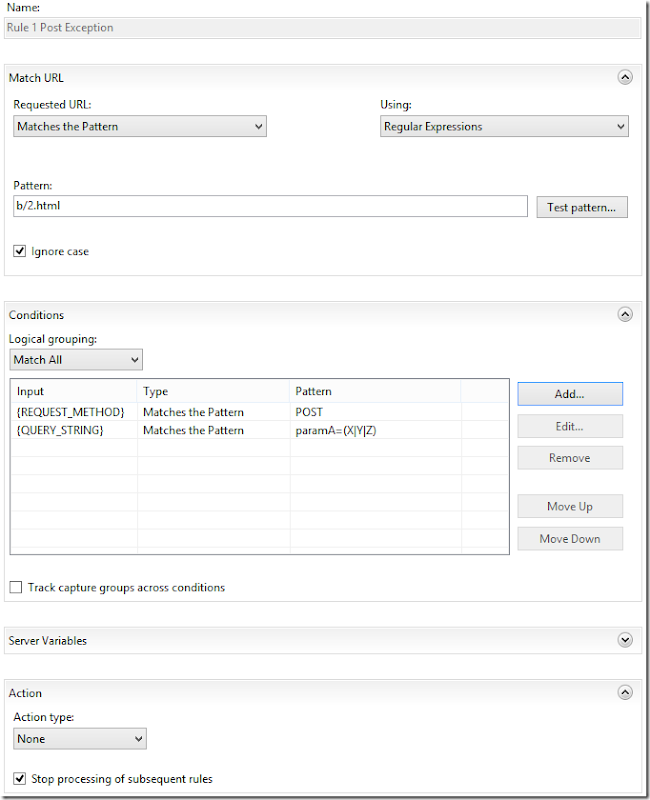Click the Test pattern button
This screenshot has width=650, height=800.
[581, 208]
